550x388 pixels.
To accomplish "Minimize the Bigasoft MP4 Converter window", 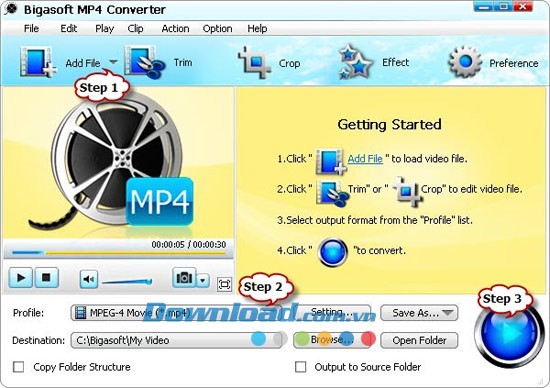I will pos(484,6).
